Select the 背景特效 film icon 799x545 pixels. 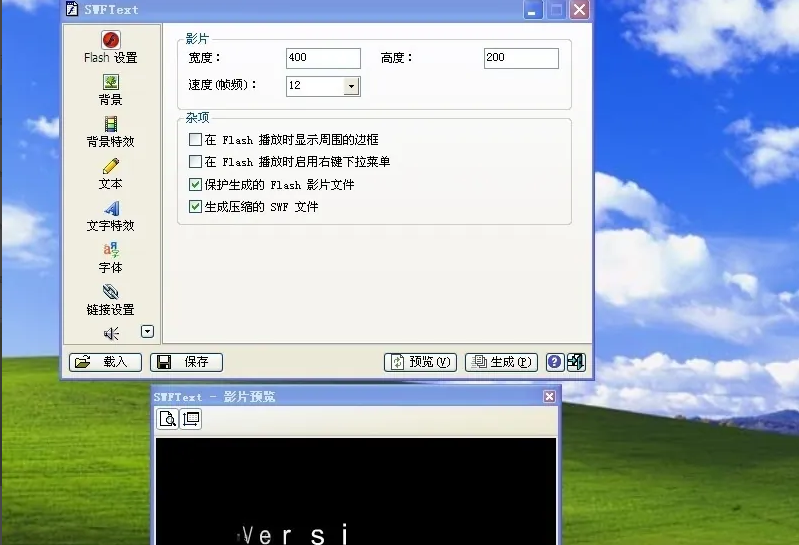tap(111, 124)
